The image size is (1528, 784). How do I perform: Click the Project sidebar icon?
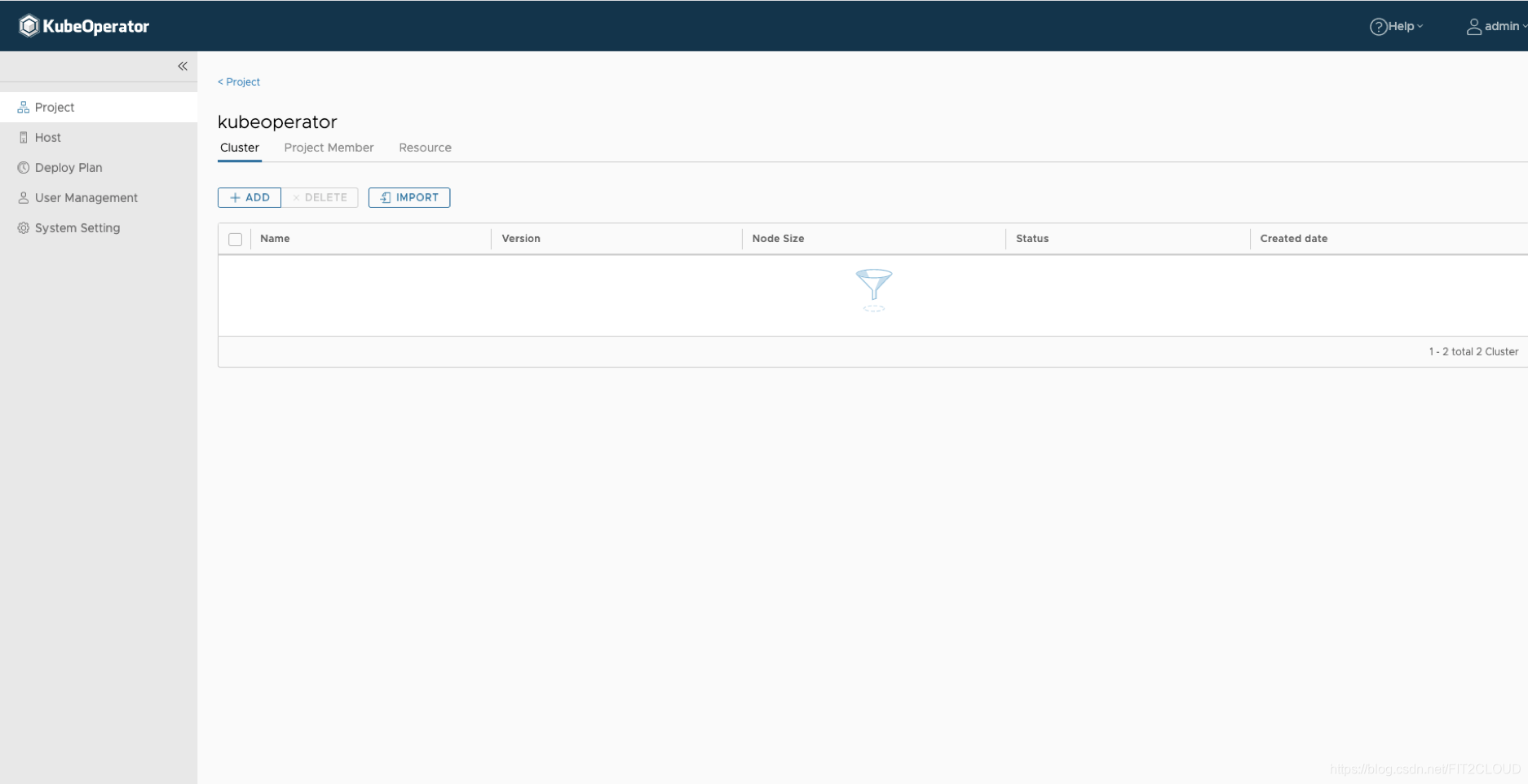(24, 108)
